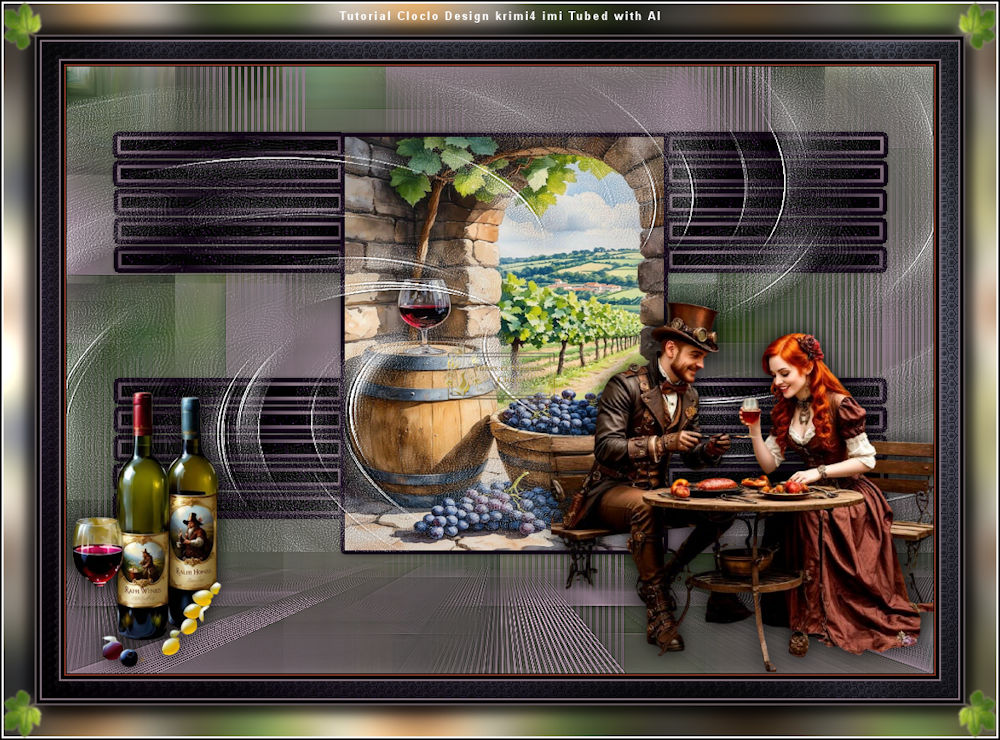Click the bottom-left green leaf corner ornament
Screen dimensions: 1000x740
click(22, 713)
